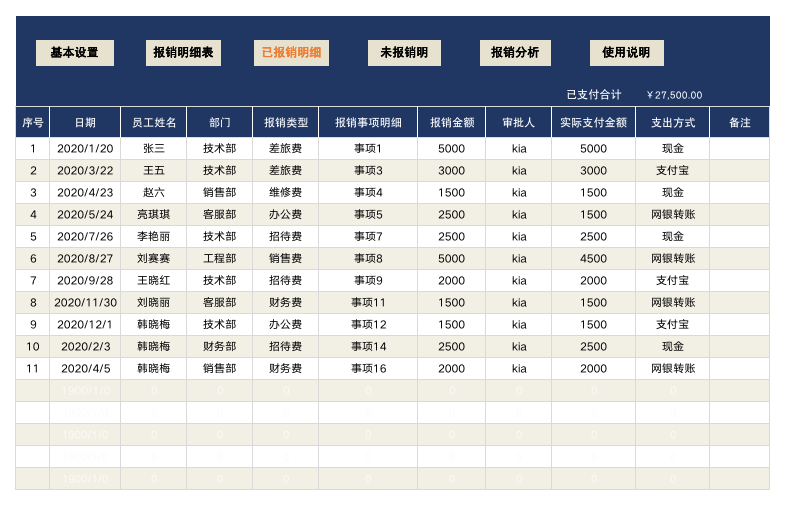Image resolution: width=785 pixels, height=505 pixels.
Task: Select employee name cell 李艳丽
Action: pyautogui.click(x=154, y=237)
